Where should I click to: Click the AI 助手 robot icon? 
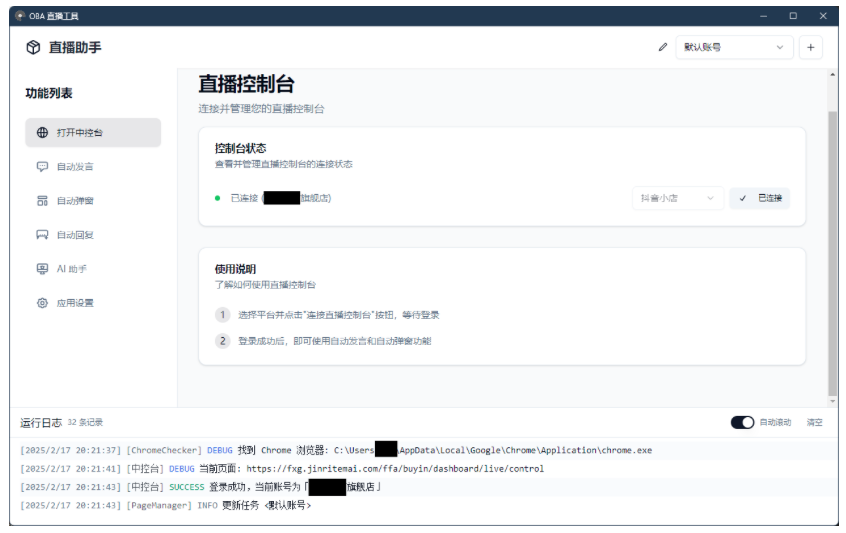[42, 269]
